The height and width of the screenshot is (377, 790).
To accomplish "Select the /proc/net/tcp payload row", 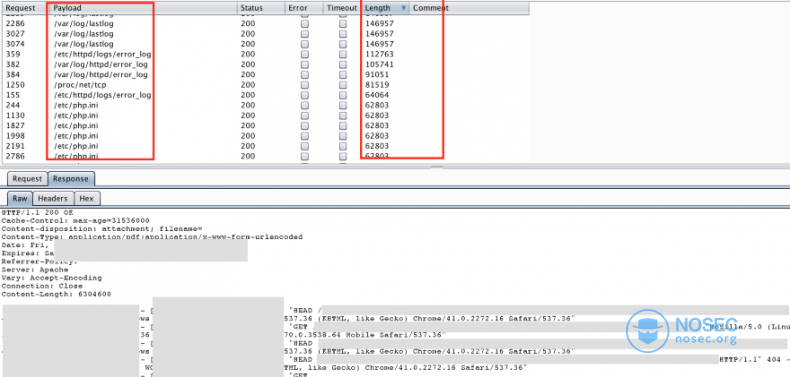I will tap(266, 85).
